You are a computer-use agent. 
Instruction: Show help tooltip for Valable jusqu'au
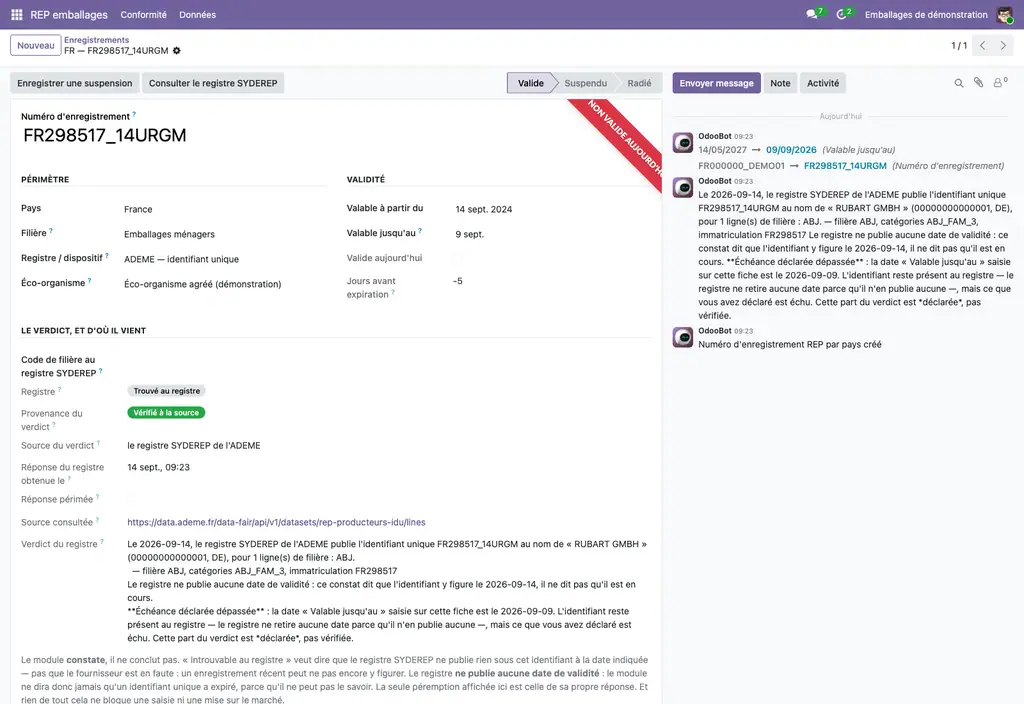pos(420,231)
